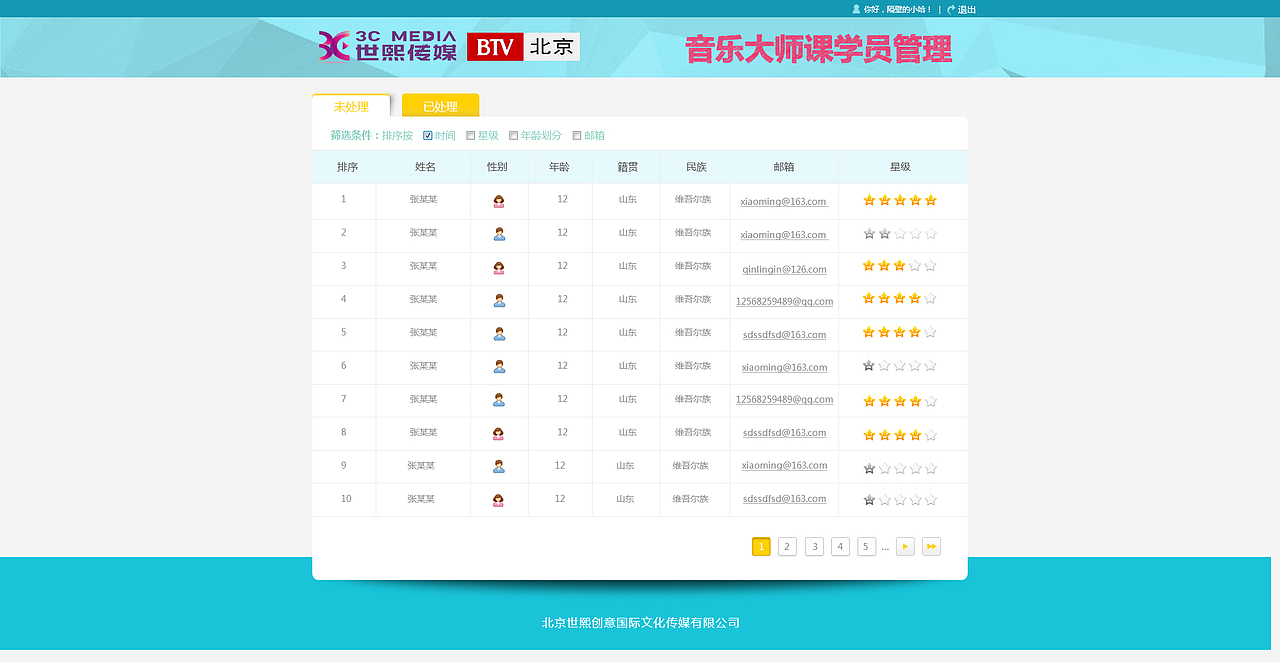The width and height of the screenshot is (1280, 662).
Task: Click the boy avatar icon in row 2
Action: click(x=499, y=234)
